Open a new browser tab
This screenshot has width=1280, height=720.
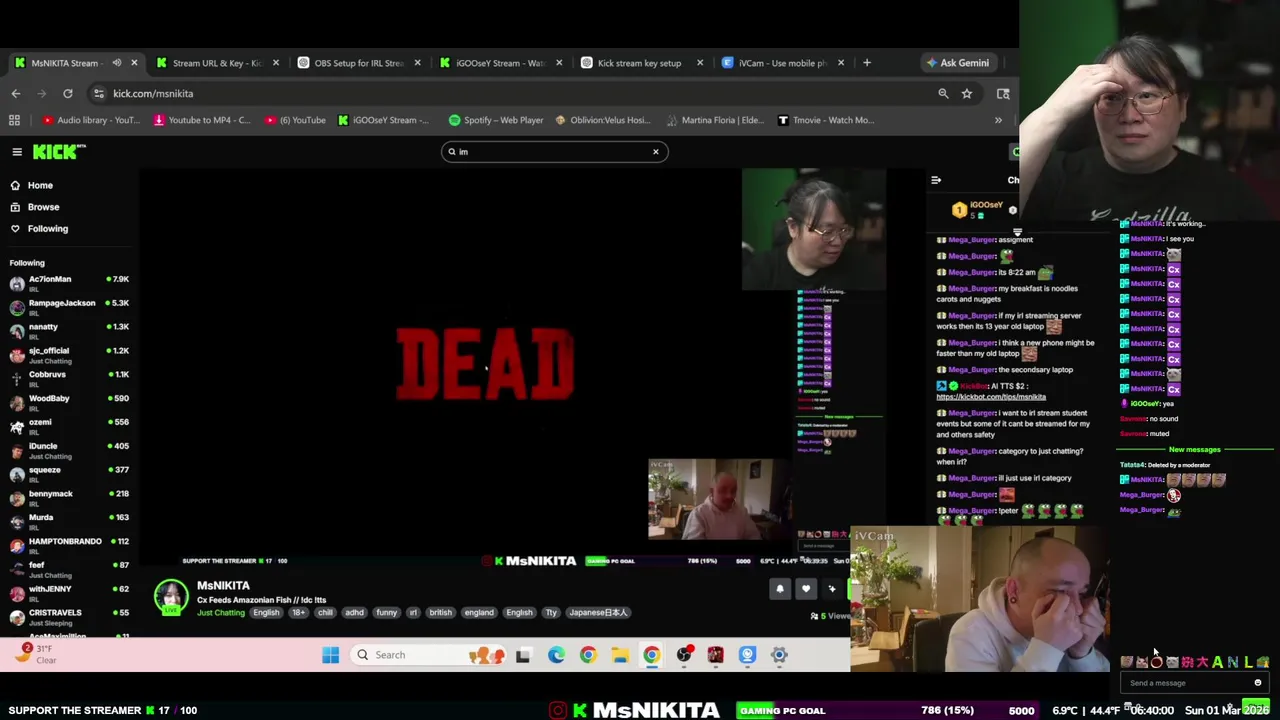(867, 63)
